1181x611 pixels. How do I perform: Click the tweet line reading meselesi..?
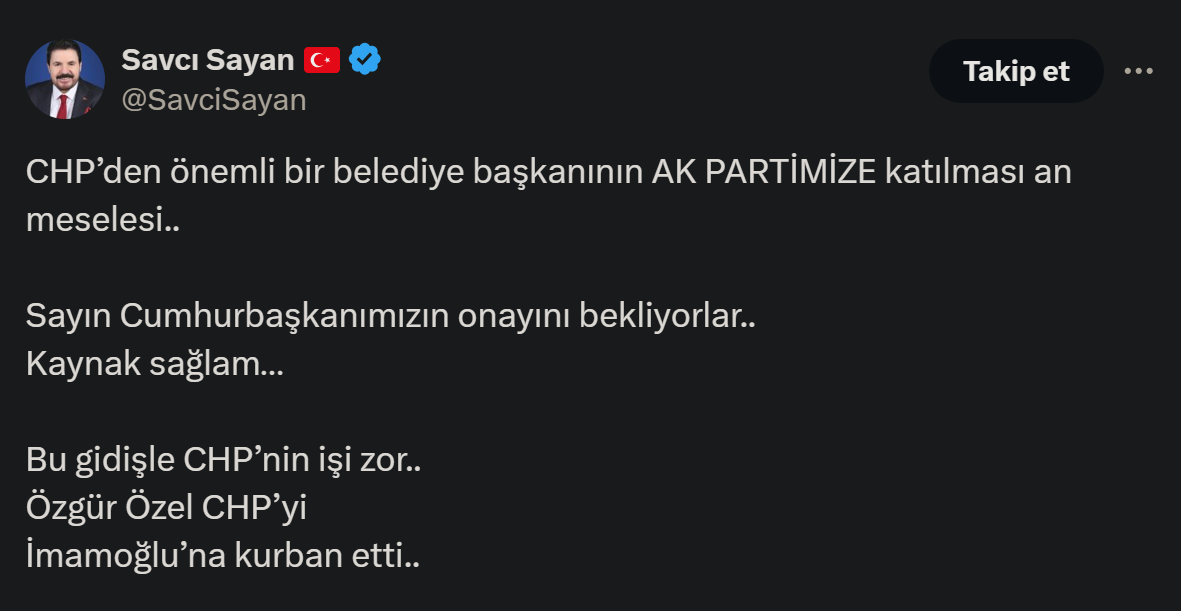click(103, 221)
